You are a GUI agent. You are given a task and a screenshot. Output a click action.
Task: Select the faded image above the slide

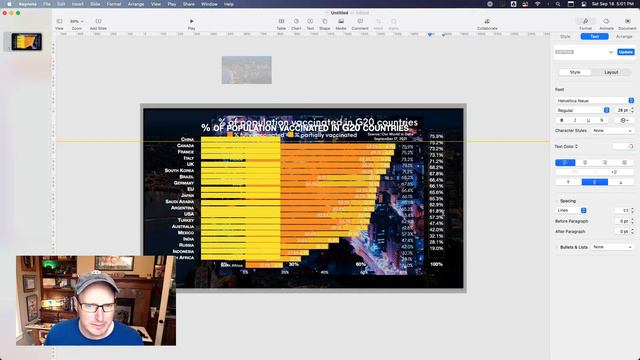[x=247, y=70]
